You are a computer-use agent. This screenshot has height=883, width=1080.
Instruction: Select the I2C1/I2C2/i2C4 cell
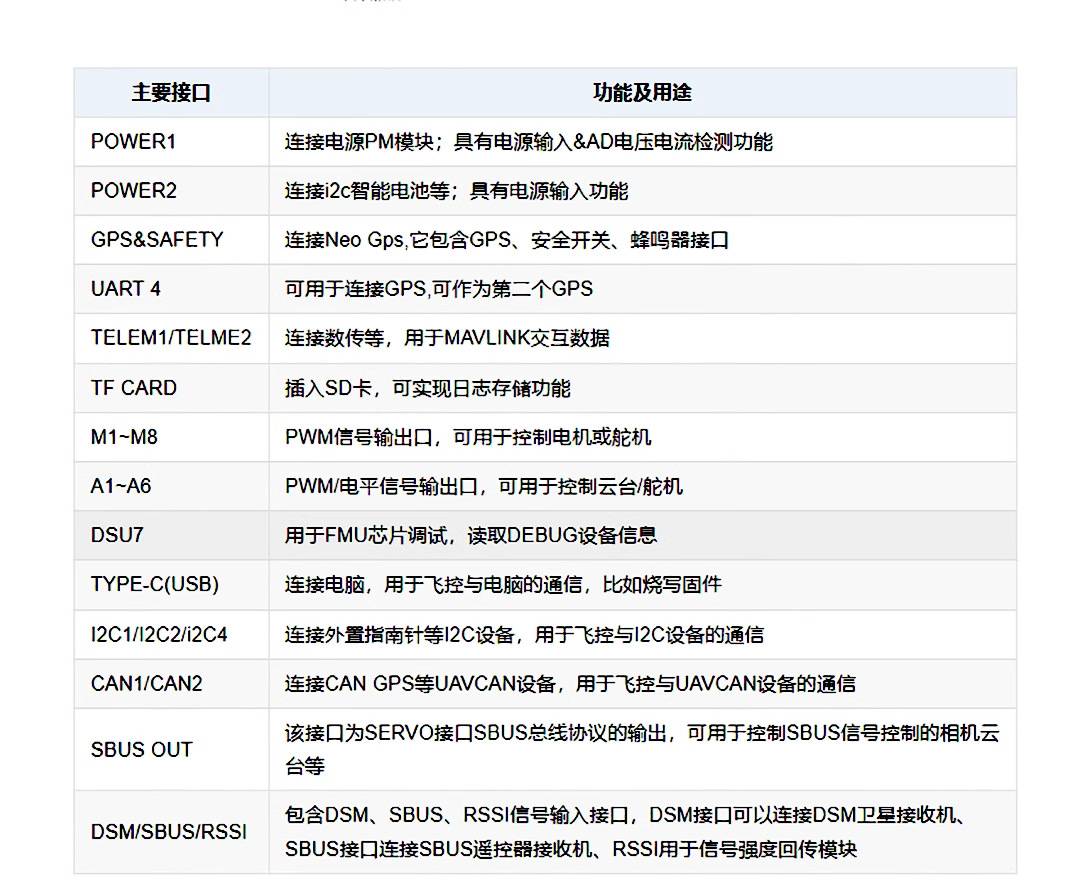point(159,634)
